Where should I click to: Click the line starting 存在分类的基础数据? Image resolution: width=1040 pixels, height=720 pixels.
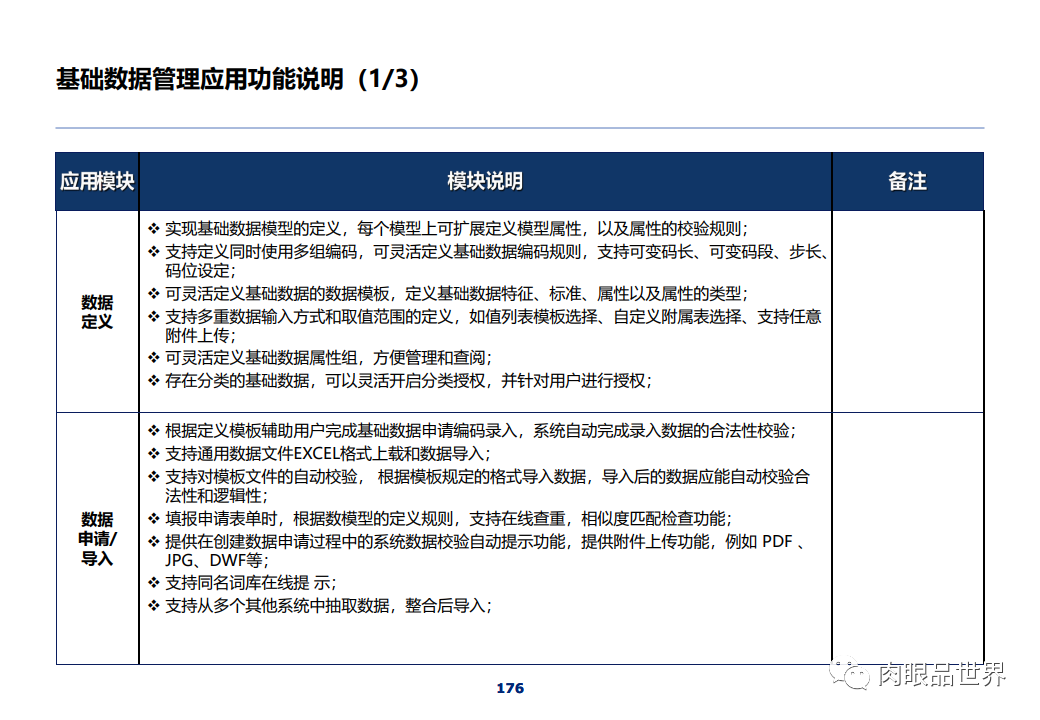(x=409, y=381)
